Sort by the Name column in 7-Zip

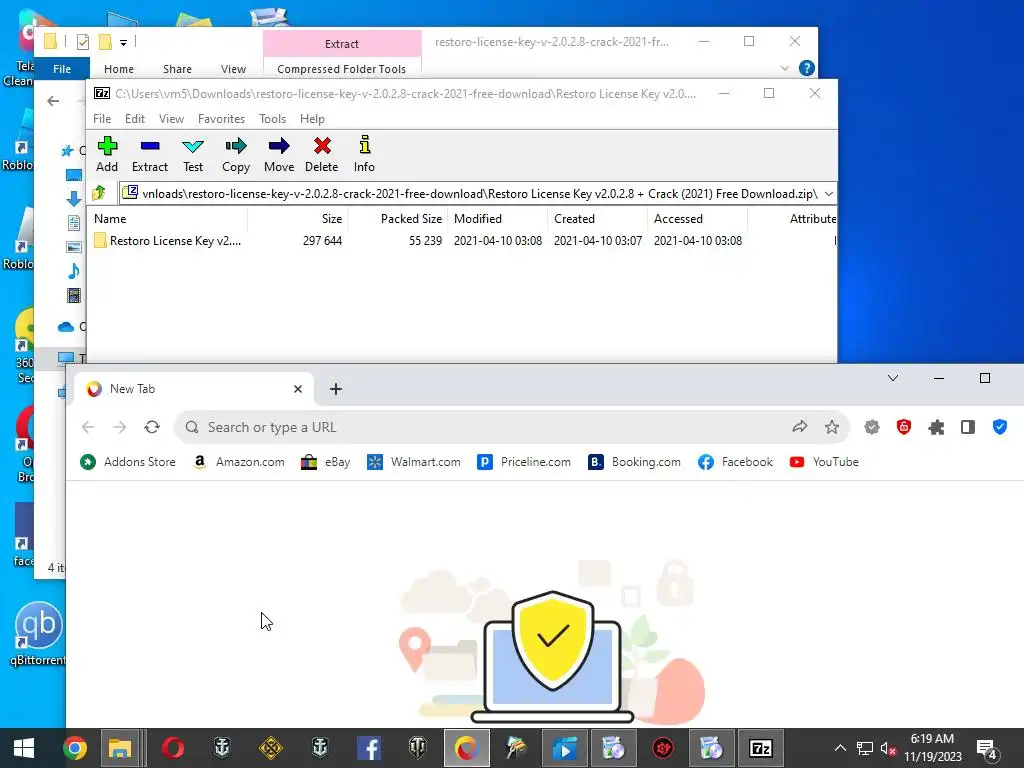(x=167, y=219)
